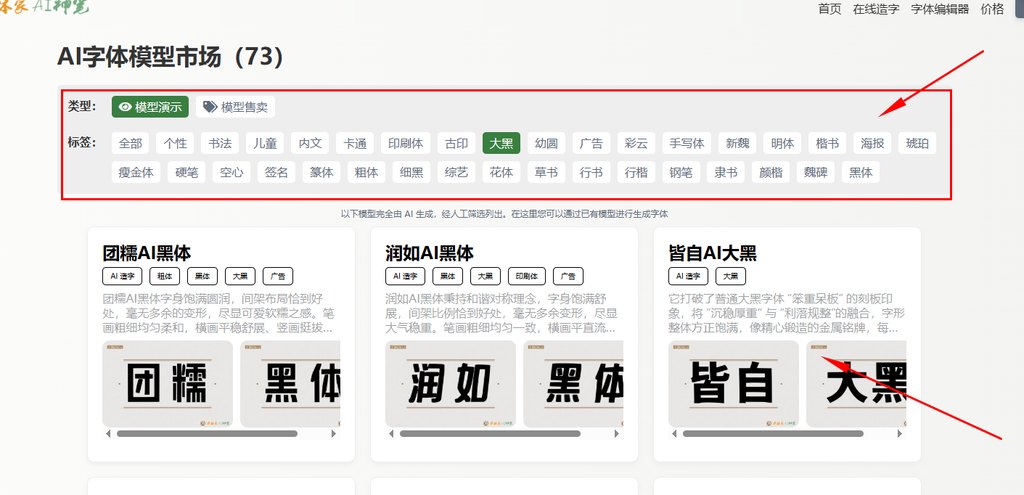The height and width of the screenshot is (495, 1024).
Task: Filter by the 草书 tag
Action: 547,172
